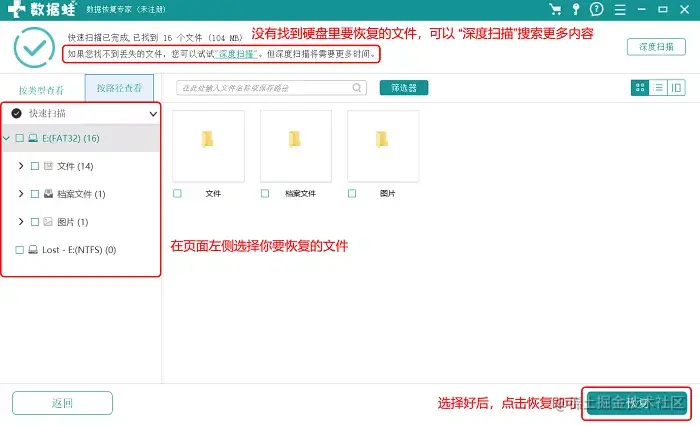
Task: Click the E:(FAT32) drive icon
Action: pyautogui.click(x=33, y=138)
